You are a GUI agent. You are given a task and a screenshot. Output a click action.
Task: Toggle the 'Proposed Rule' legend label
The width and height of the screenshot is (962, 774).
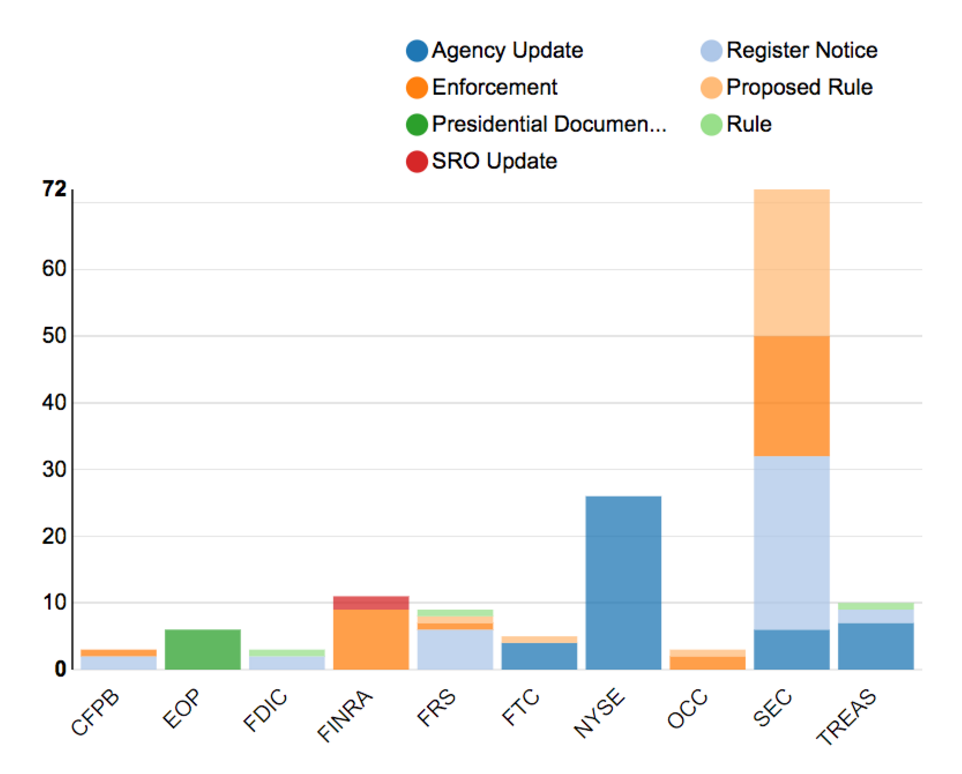coord(799,87)
